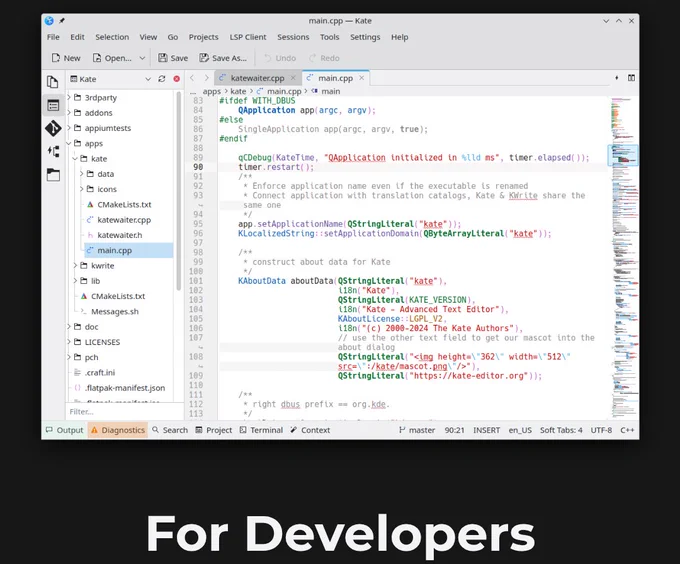
Task: Expand the icons folder
Action: pos(82,189)
